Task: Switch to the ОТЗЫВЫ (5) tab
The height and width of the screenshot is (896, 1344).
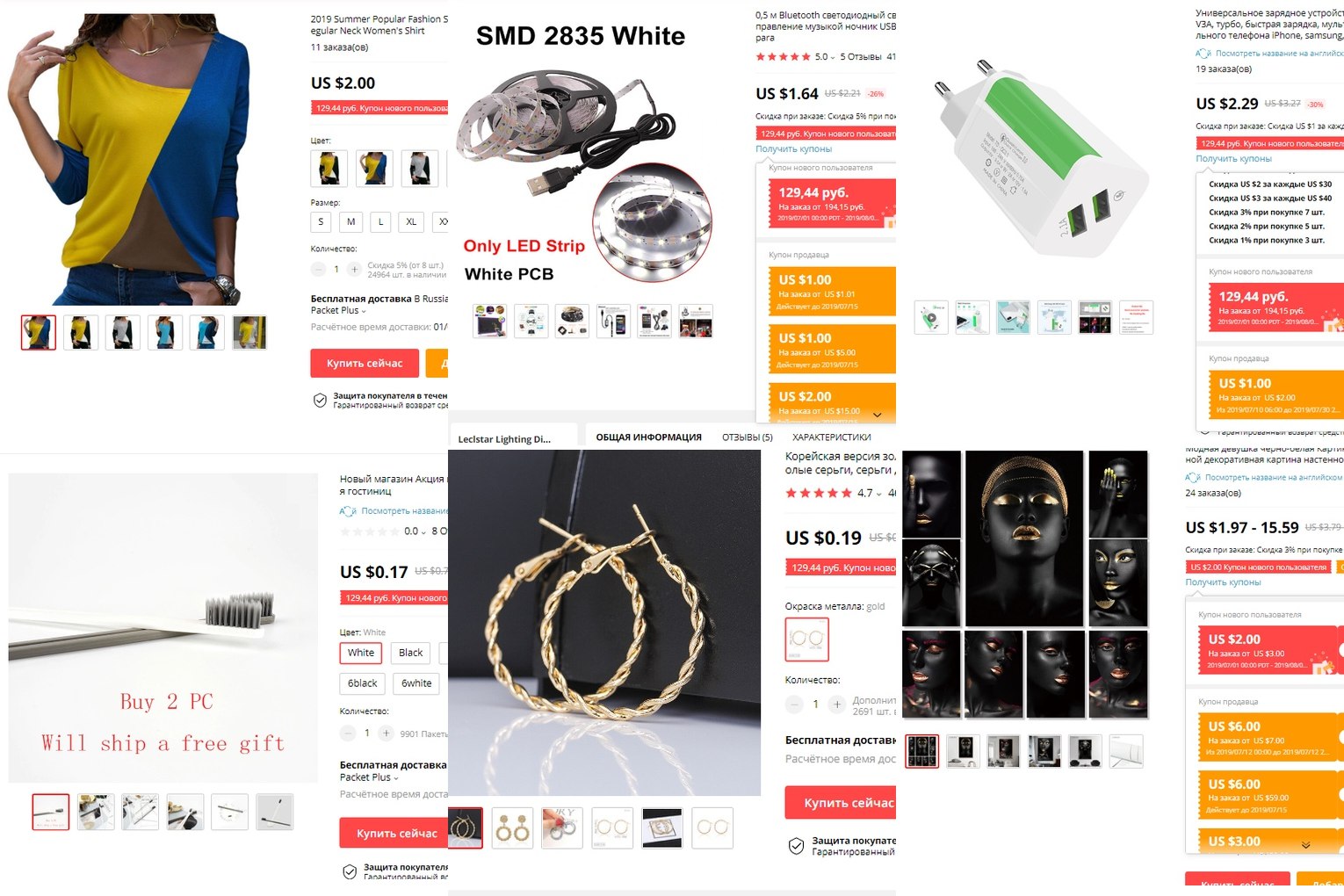Action: [747, 437]
